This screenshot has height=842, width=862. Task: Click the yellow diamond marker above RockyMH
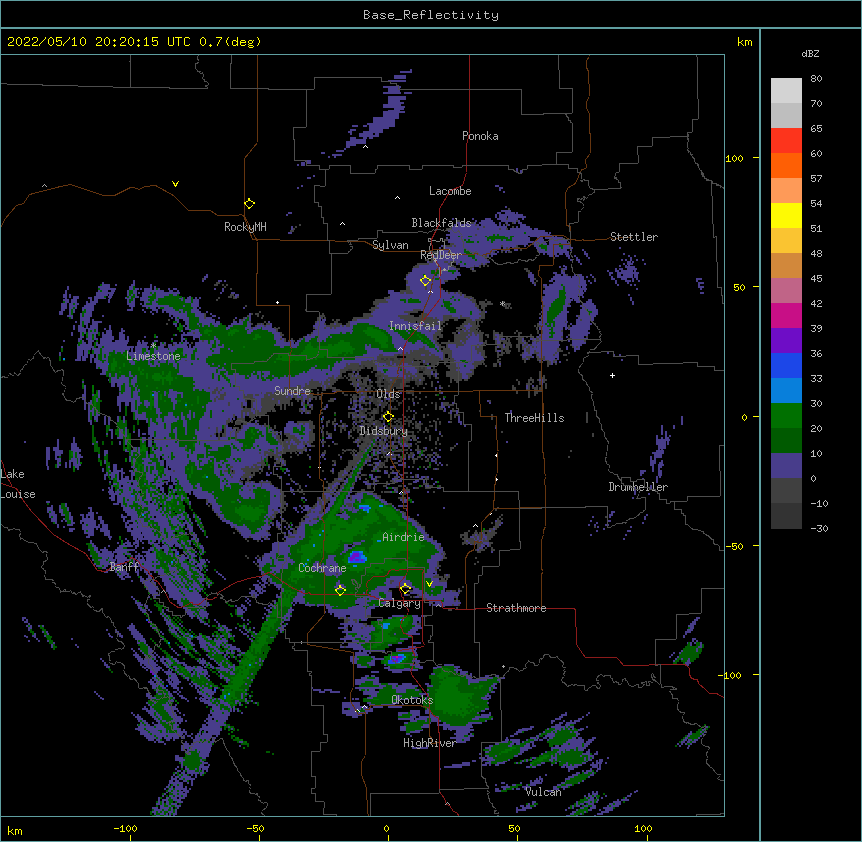(250, 204)
